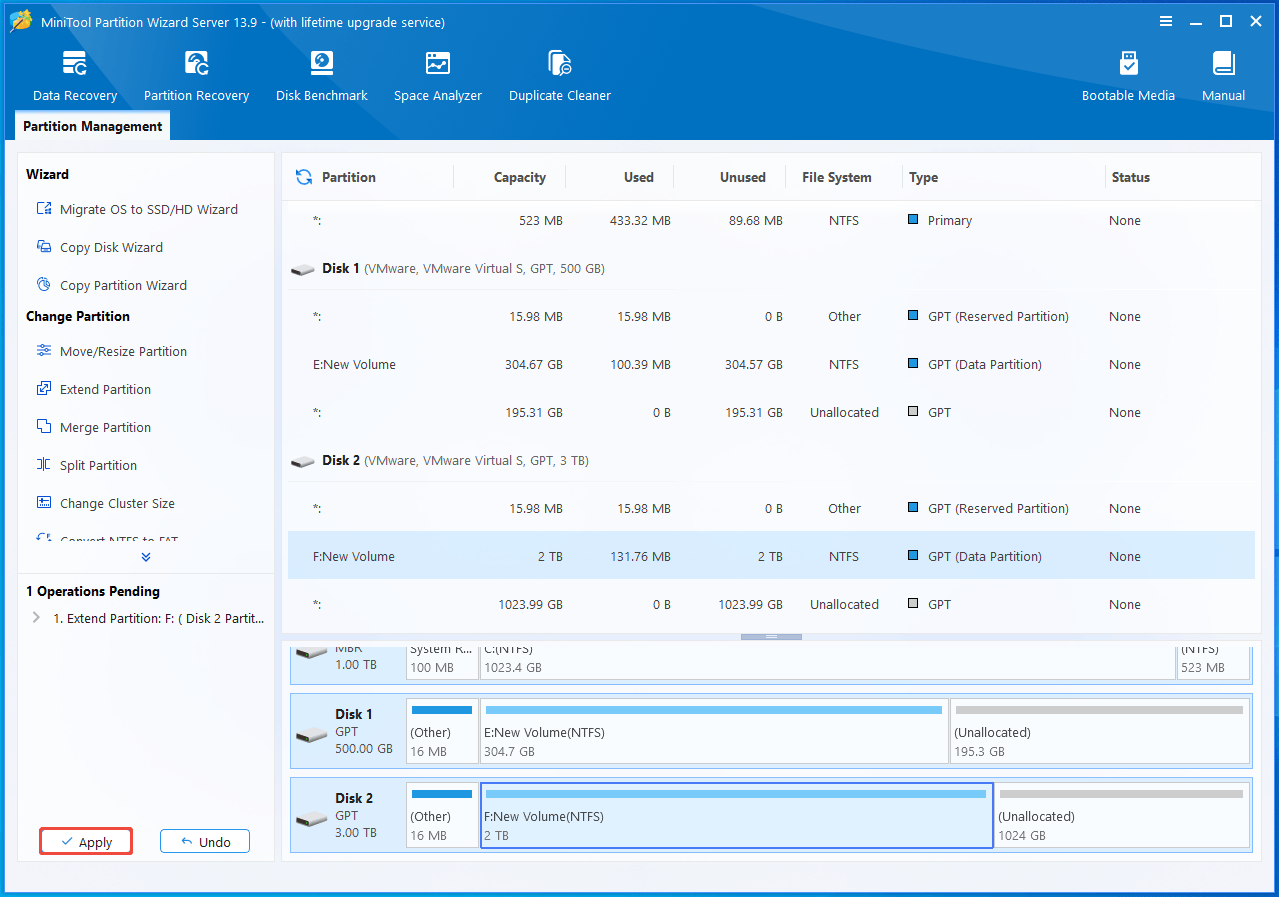1279x897 pixels.
Task: Select Disk 1 (Other) 16 MB block
Action: [x=442, y=731]
